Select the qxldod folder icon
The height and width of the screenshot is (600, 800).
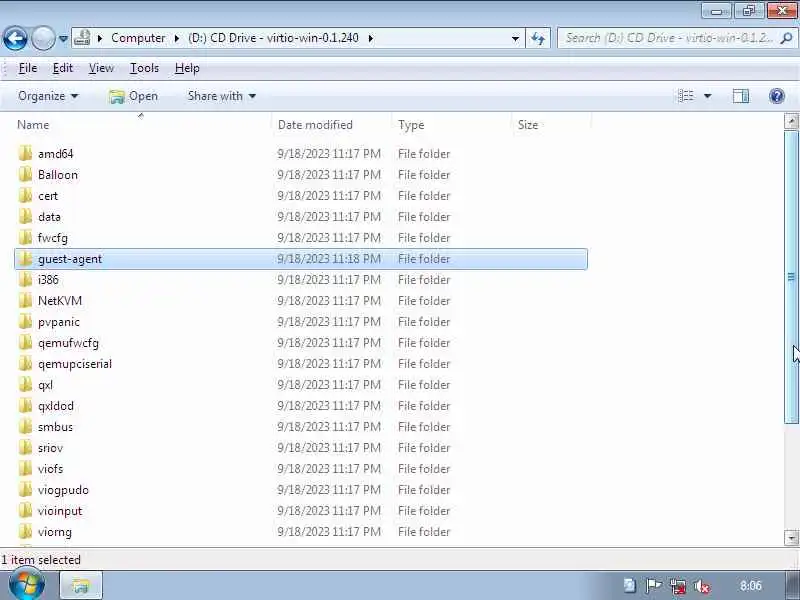pos(25,406)
